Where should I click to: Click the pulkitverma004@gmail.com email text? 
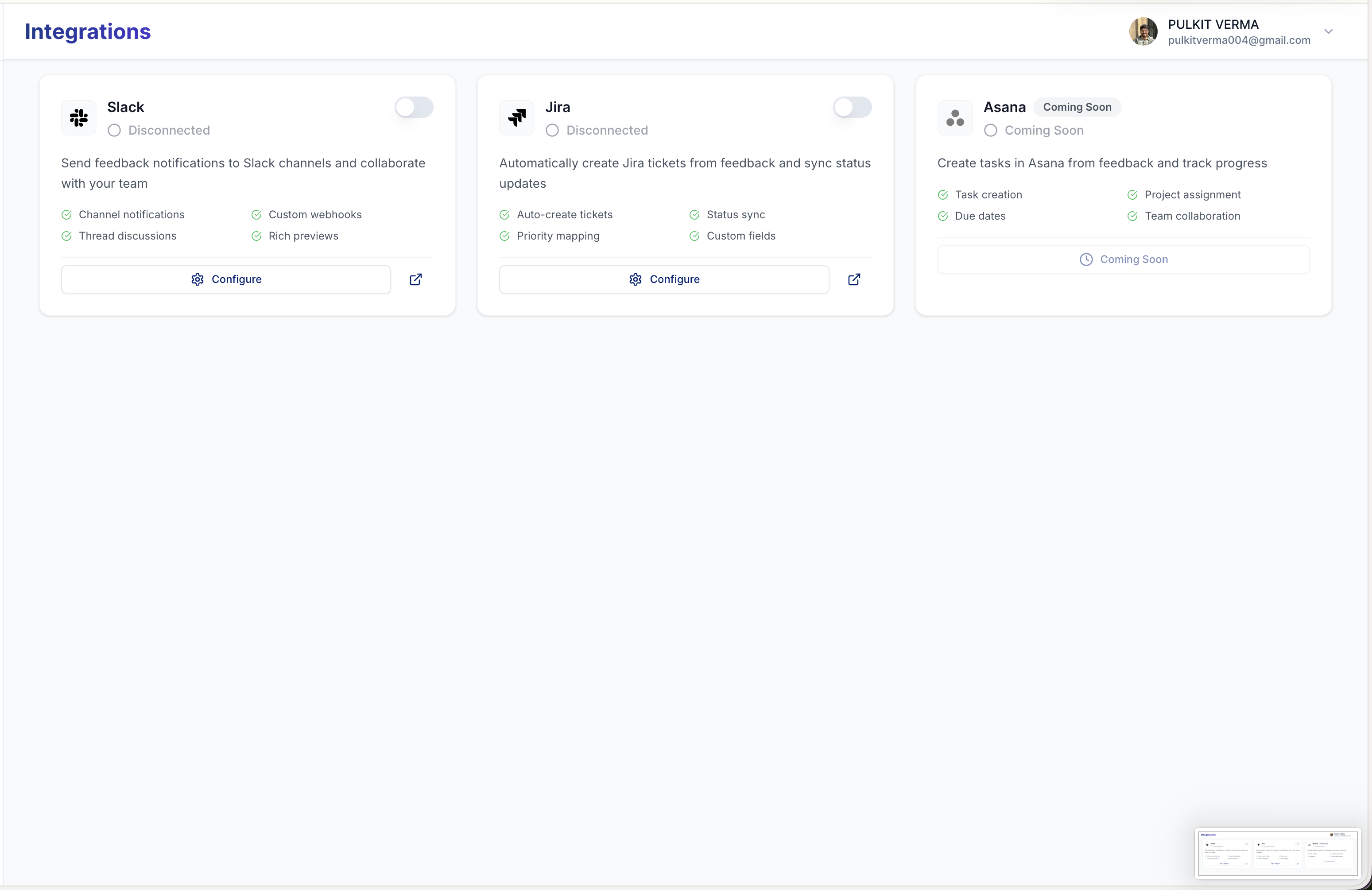pyautogui.click(x=1238, y=40)
